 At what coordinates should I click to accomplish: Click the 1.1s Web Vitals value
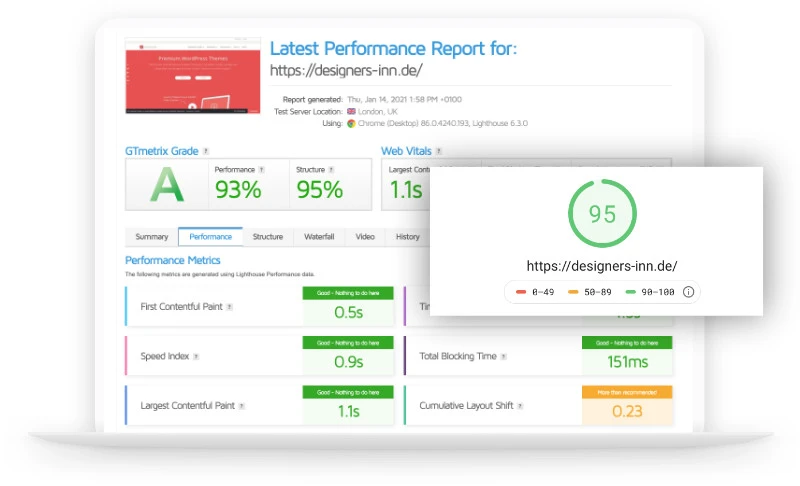coord(406,190)
